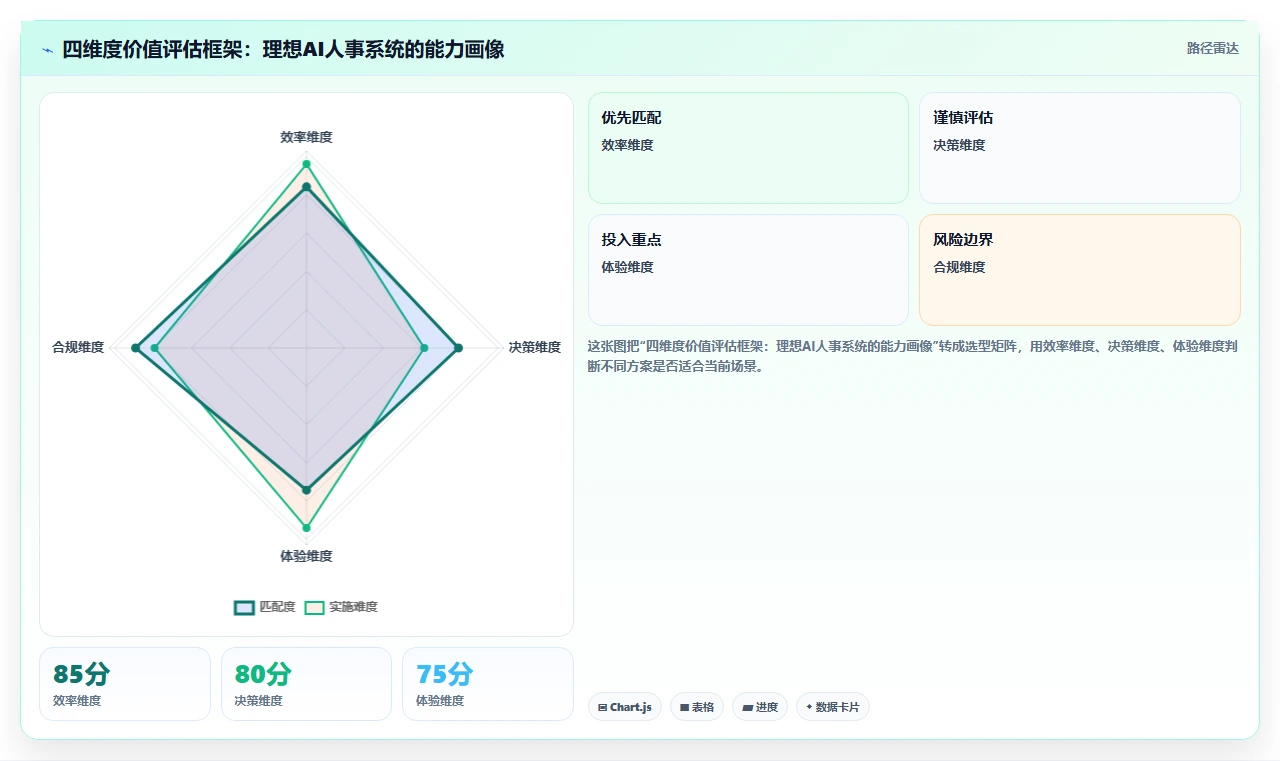The height and width of the screenshot is (761, 1280).
Task: Click the 四维度价值评估框架 header title
Action: [283, 49]
